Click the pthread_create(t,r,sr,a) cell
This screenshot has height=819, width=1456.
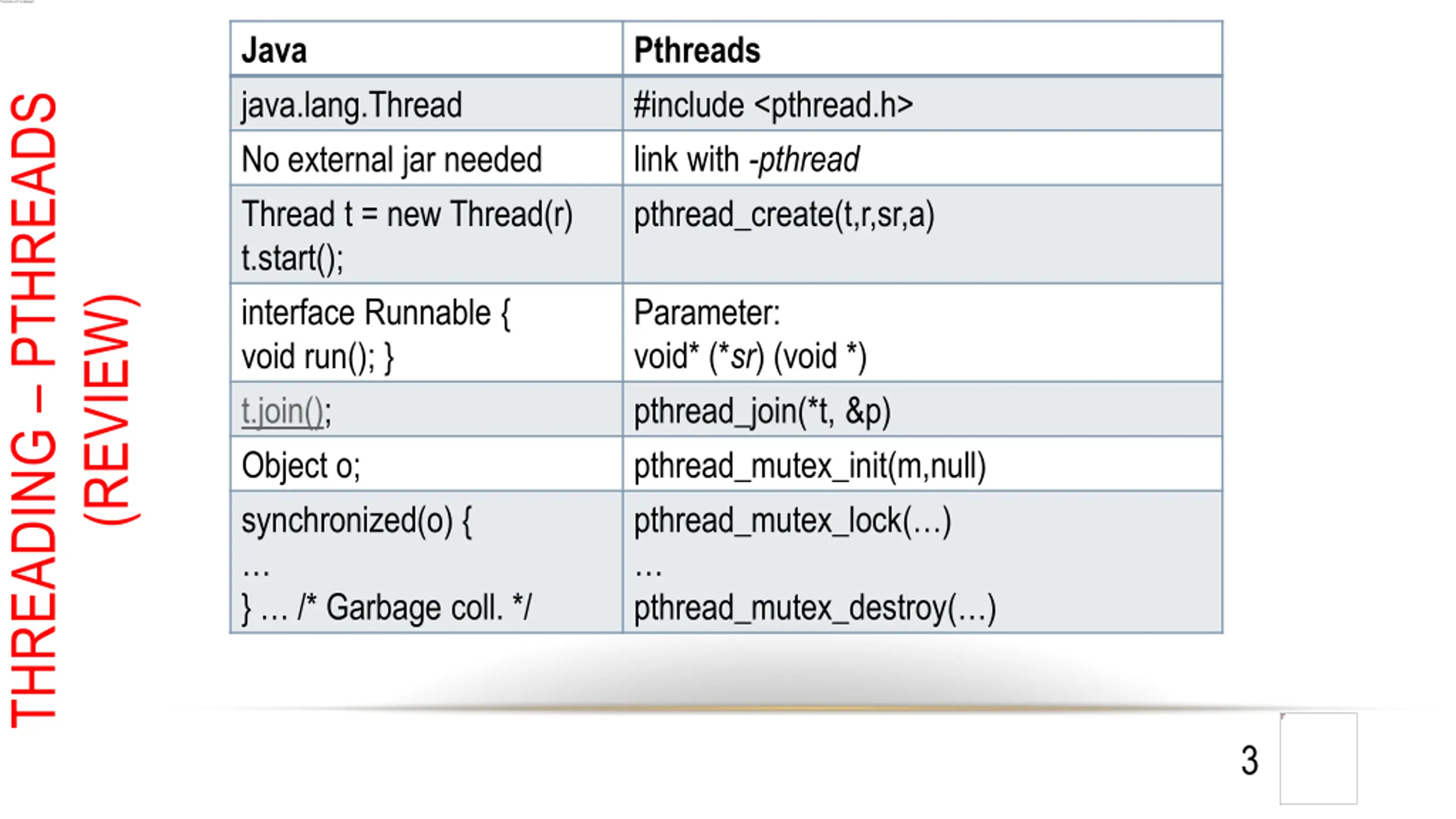coord(923,235)
